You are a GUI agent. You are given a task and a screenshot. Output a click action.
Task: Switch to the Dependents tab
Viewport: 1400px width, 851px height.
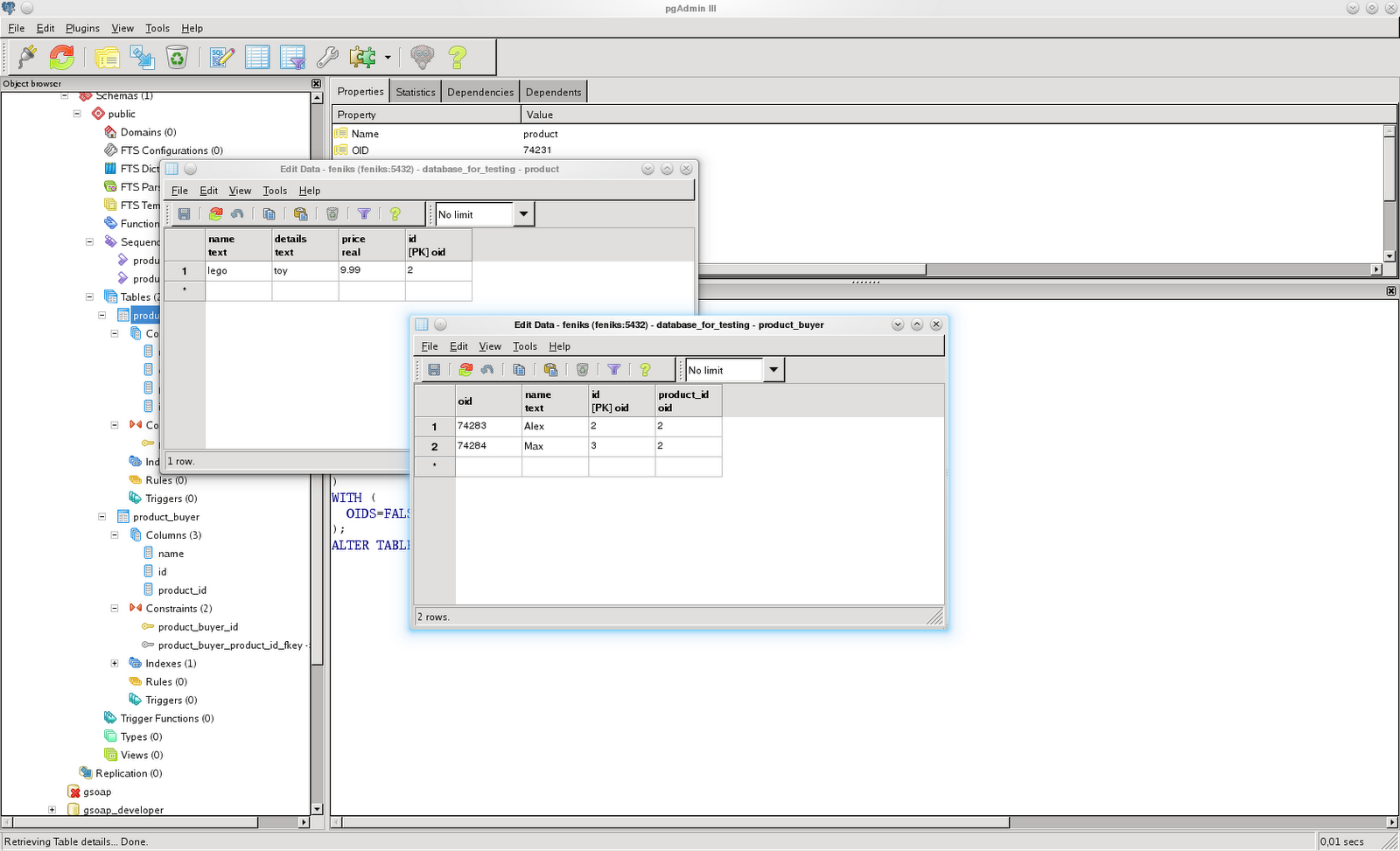point(553,92)
